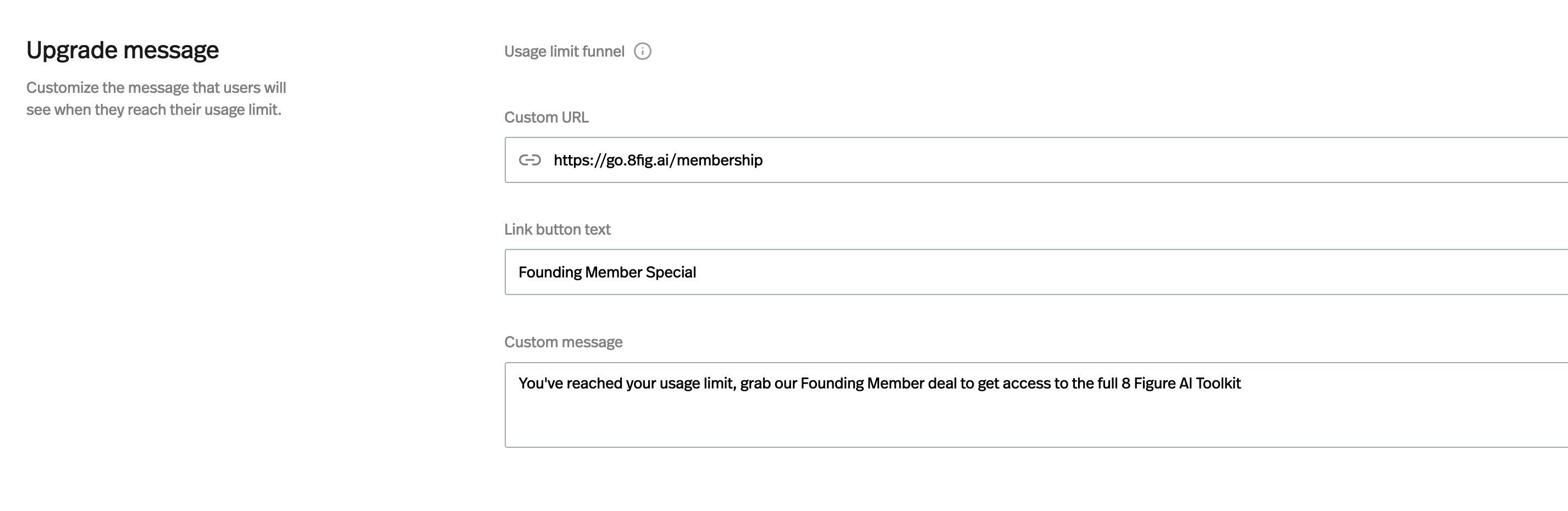Click the word 'membership' in the URL
Image resolution: width=1568 pixels, height=511 pixels.
pyautogui.click(x=720, y=160)
